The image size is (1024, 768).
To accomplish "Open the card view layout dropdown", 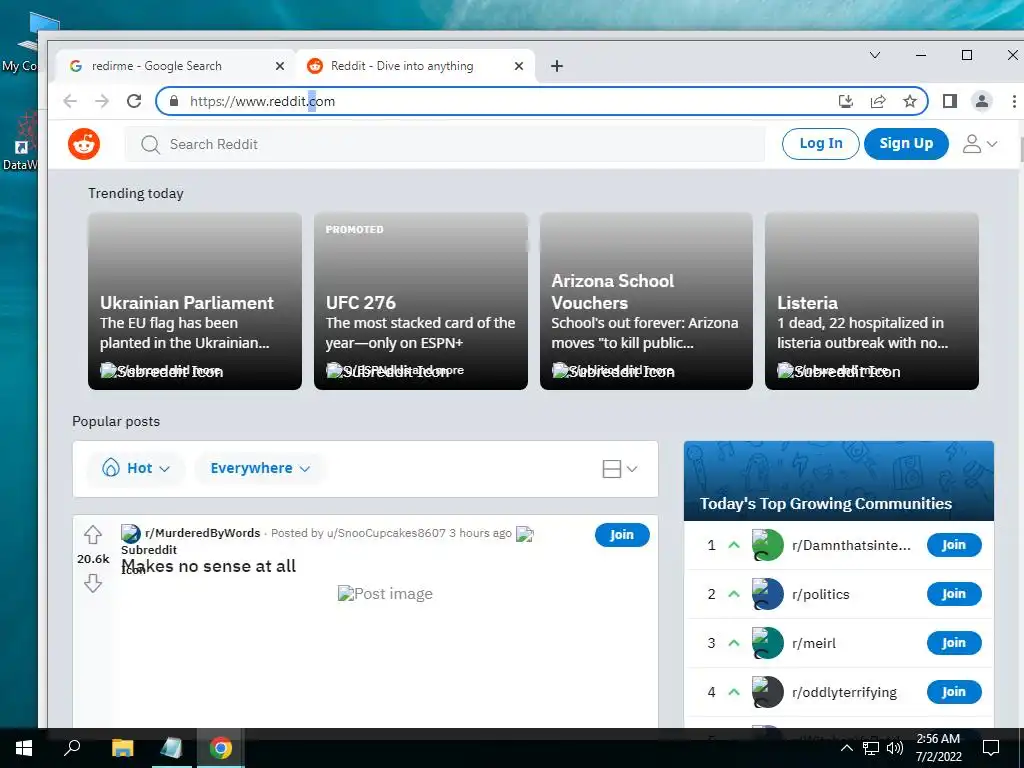I will click(619, 469).
